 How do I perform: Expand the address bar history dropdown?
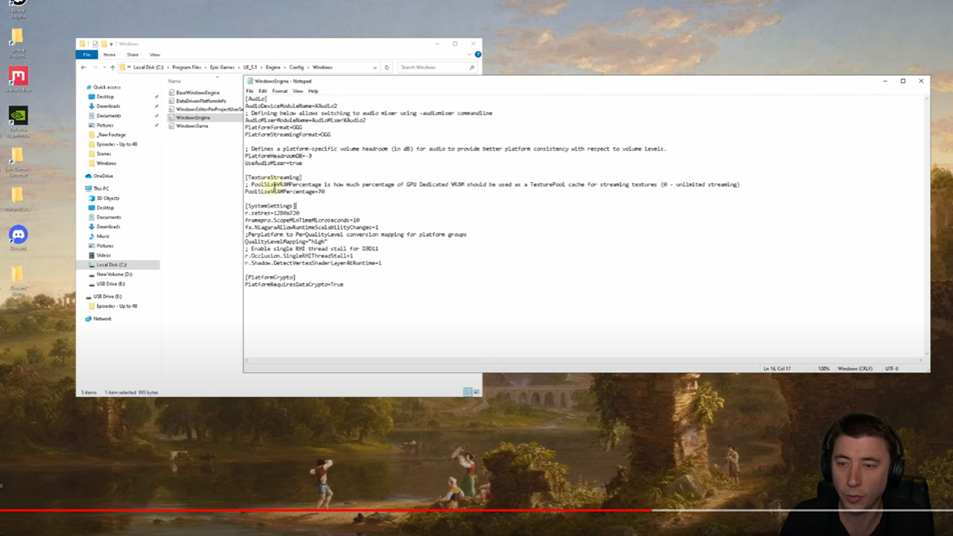click(375, 67)
